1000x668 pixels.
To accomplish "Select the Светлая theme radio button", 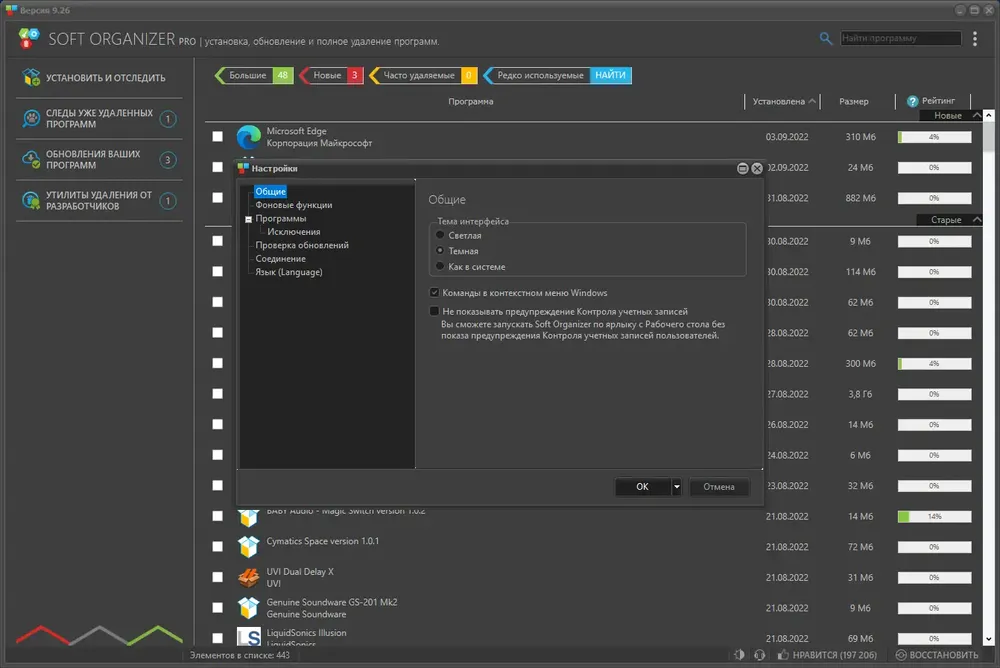I will pos(439,235).
